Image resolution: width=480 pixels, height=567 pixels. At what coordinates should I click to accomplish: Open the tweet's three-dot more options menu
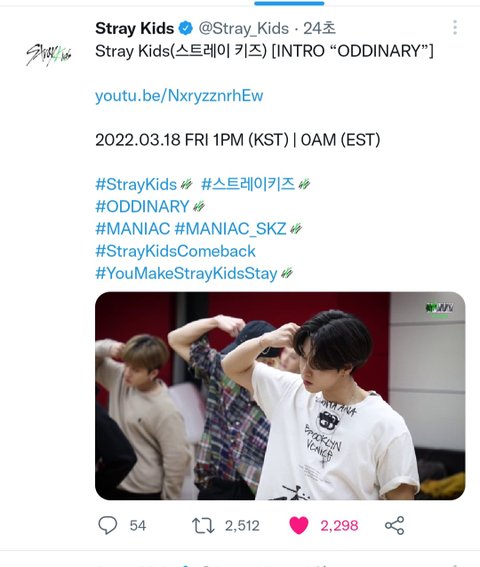point(455,27)
